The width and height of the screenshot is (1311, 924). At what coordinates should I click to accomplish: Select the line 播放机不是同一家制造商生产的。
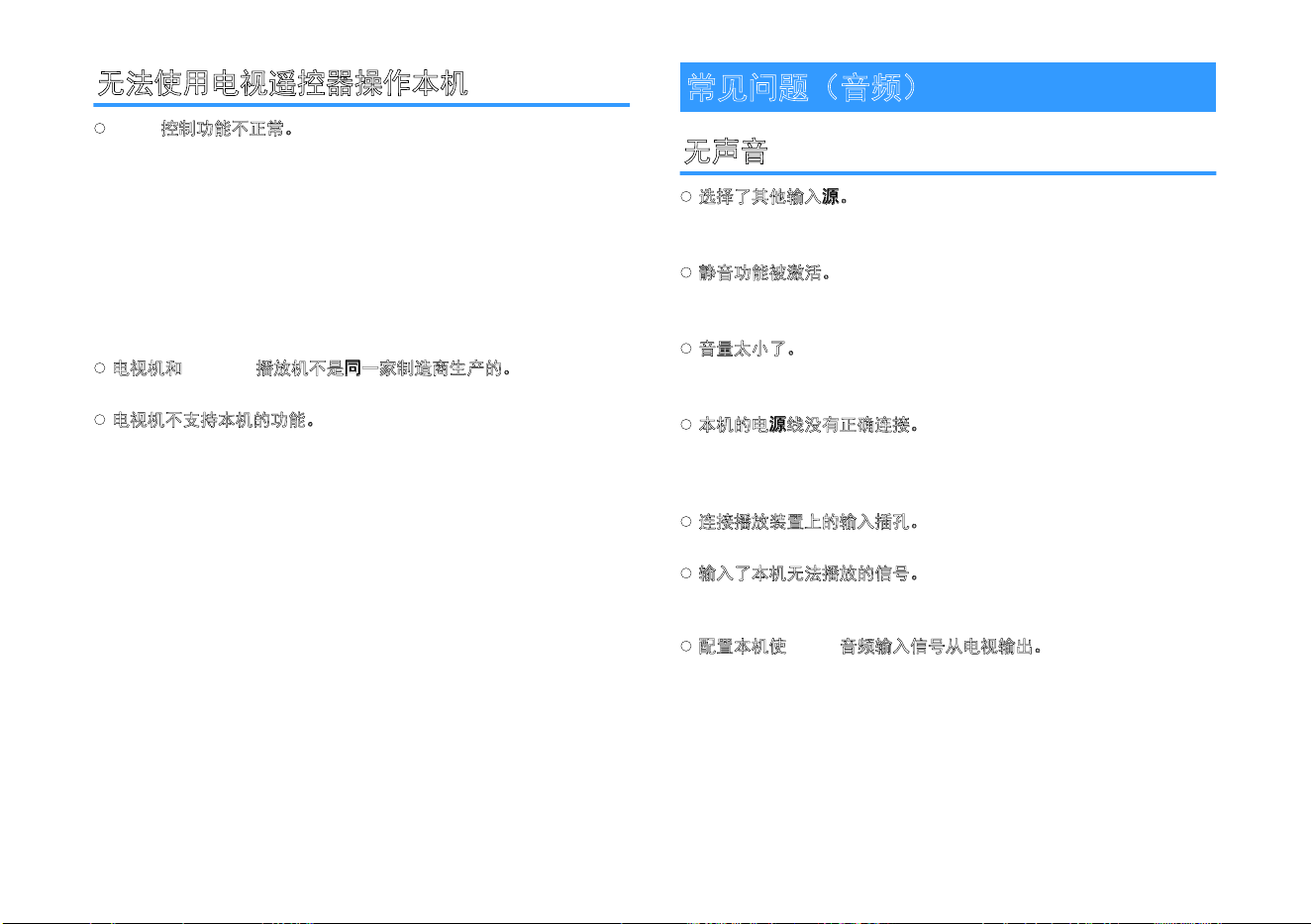(x=383, y=368)
